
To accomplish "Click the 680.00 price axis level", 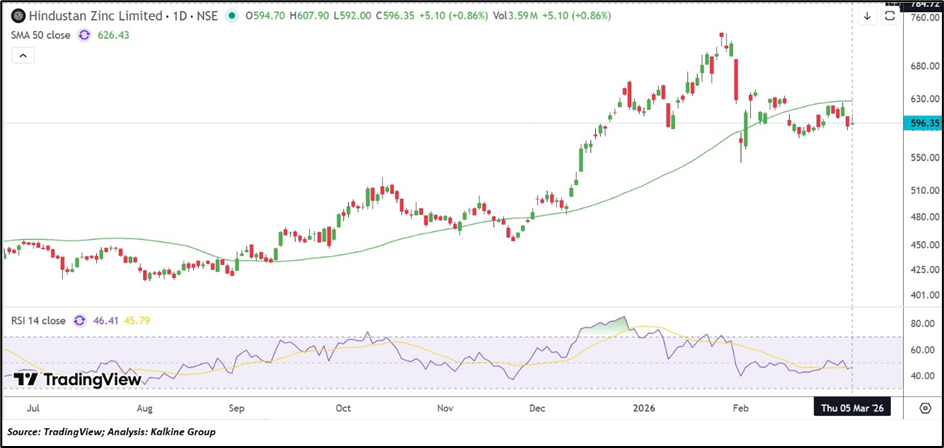I will tap(923, 66).
